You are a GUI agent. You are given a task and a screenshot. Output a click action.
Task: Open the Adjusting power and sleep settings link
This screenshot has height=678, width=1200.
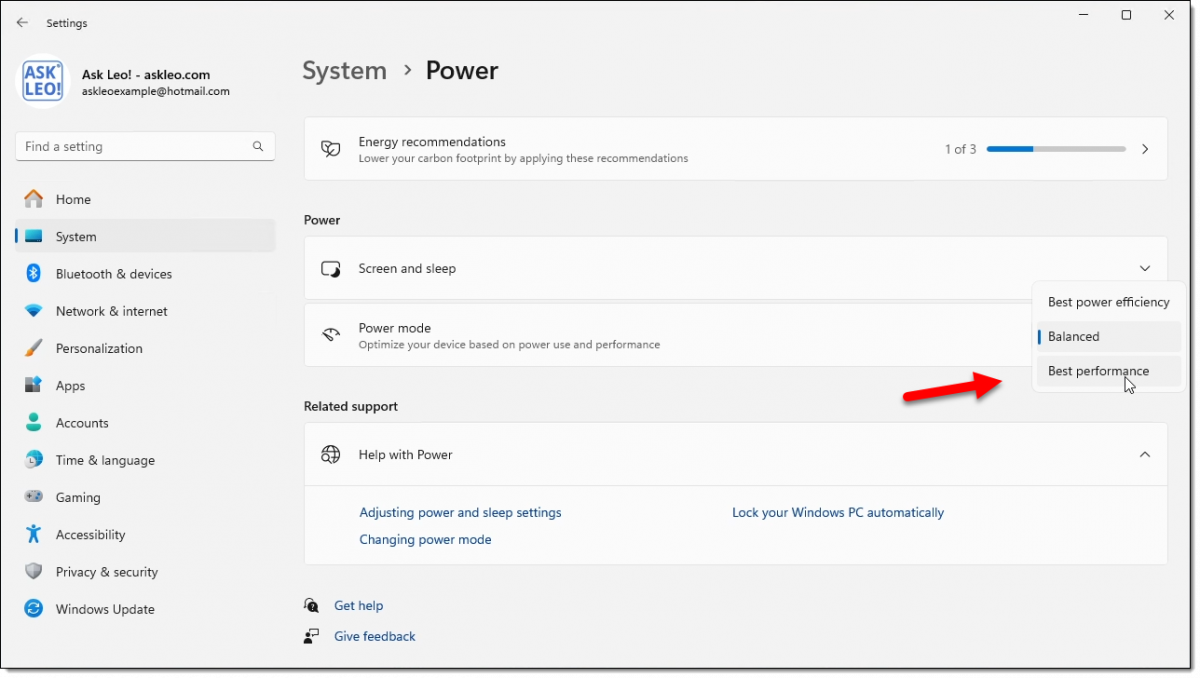[460, 512]
